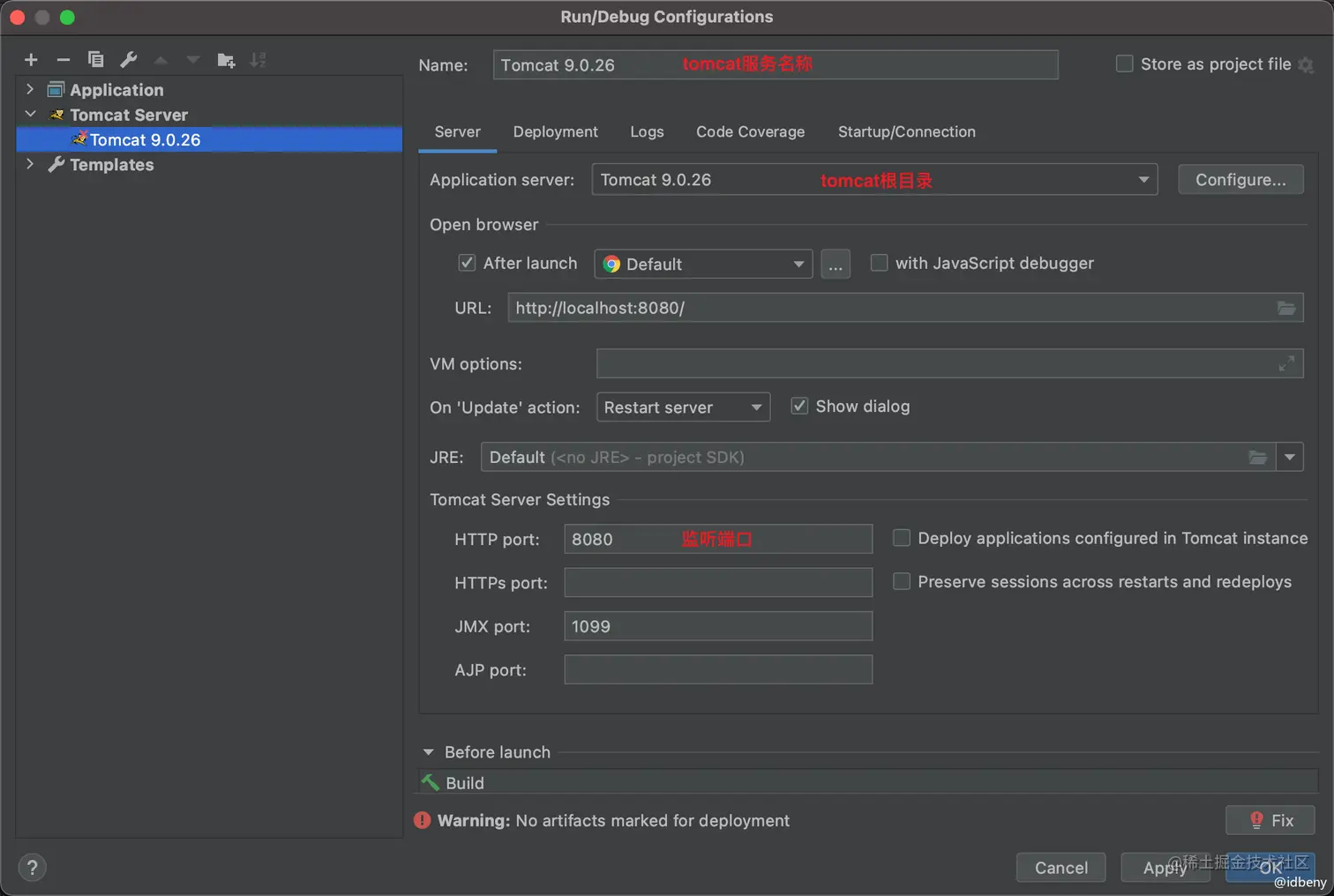Viewport: 1334px width, 896px height.
Task: Expand the Templates tree node
Action: (30, 164)
